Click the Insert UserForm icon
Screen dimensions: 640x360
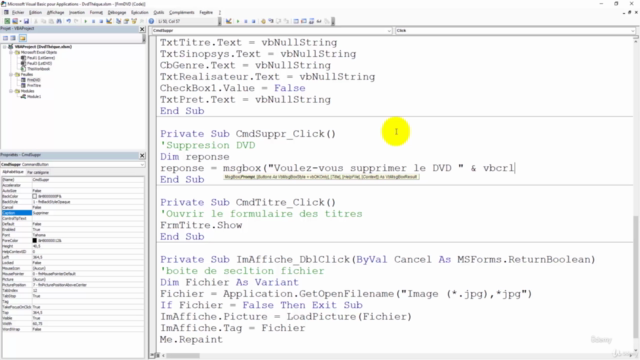point(15,21)
